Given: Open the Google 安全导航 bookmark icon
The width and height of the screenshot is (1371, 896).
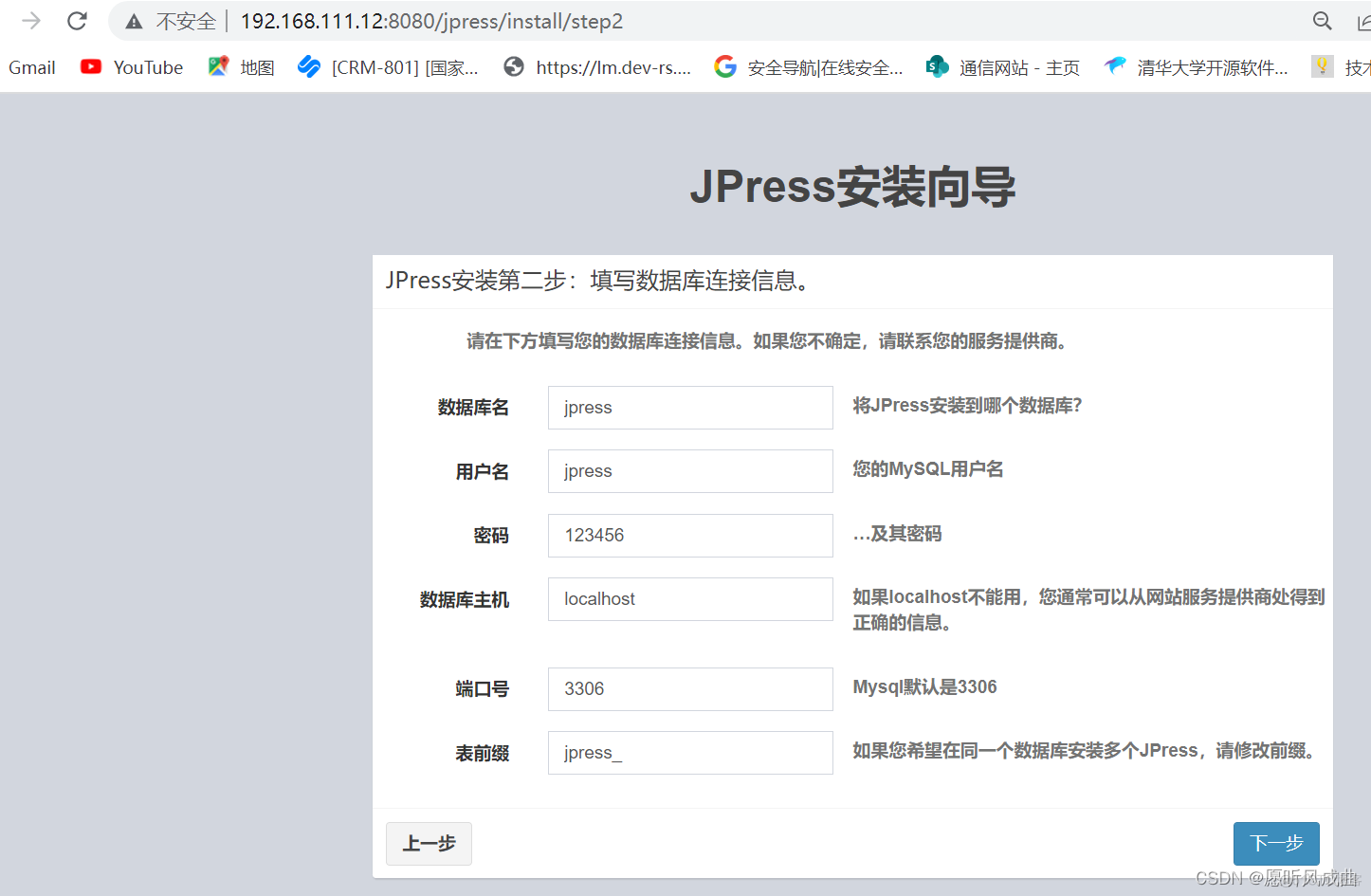Looking at the screenshot, I should pyautogui.click(x=725, y=66).
